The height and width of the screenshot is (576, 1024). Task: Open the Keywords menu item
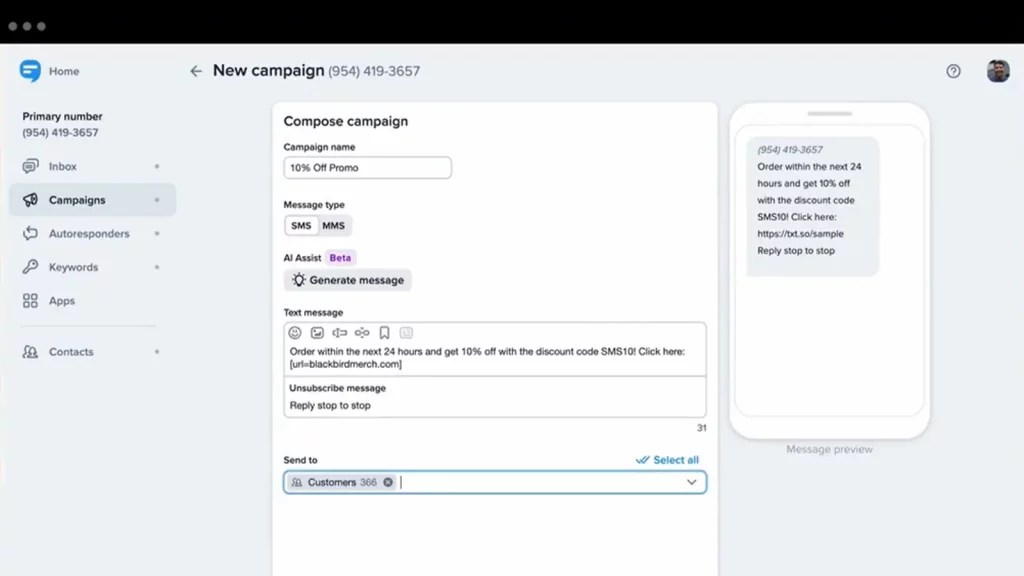[x=93, y=267]
